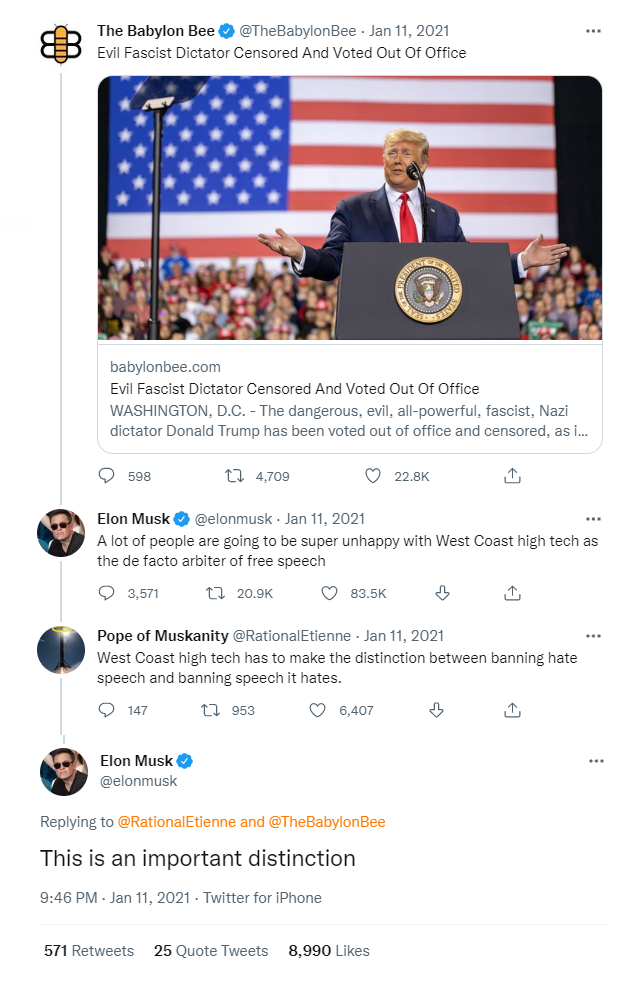Open more options on Pope of Muskanity tweet
This screenshot has width=633, height=981.
[x=593, y=636]
